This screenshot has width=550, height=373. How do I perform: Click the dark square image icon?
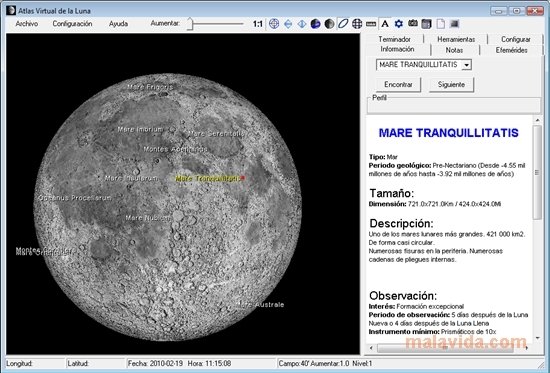coord(455,24)
